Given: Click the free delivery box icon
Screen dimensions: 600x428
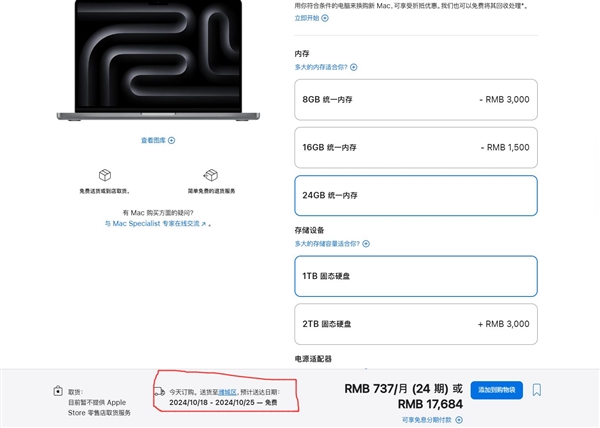Looking at the screenshot, I should click(x=105, y=175).
